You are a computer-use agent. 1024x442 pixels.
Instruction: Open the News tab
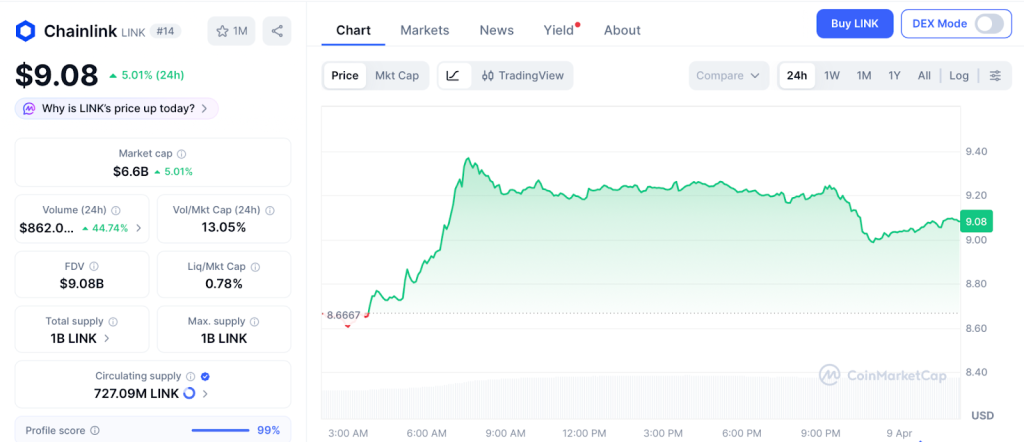coord(496,30)
